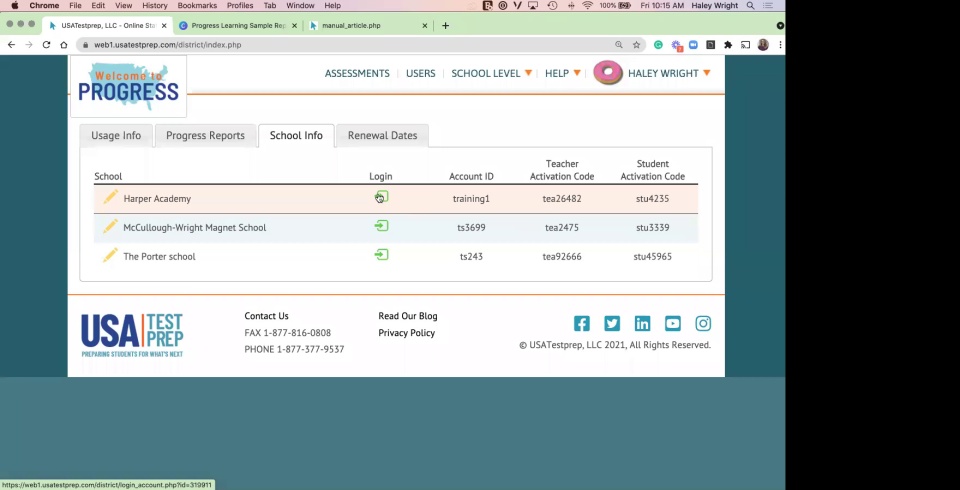Click the Wi-Fi icon in the menu bar
This screenshot has width=960, height=490.
coord(588,6)
